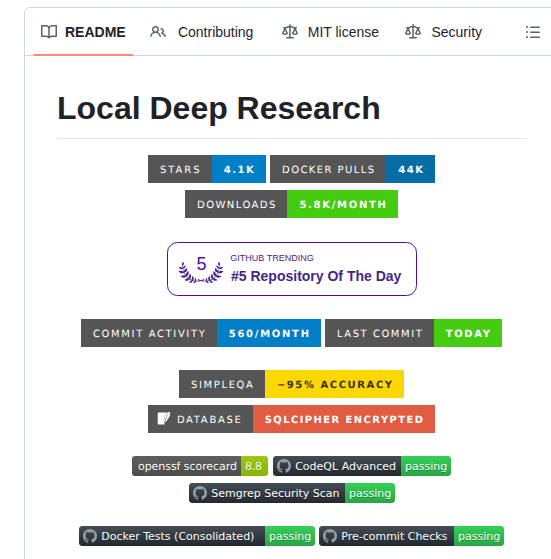Open the GitHub Trending repository badge
Screen dimensions: 551x559
click(292, 269)
